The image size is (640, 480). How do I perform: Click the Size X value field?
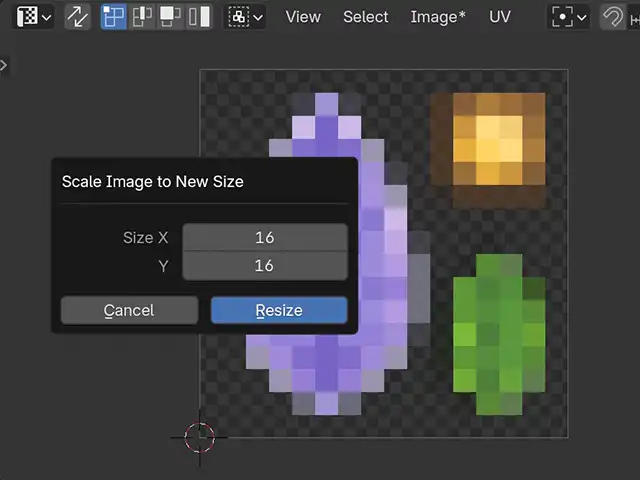tap(265, 237)
